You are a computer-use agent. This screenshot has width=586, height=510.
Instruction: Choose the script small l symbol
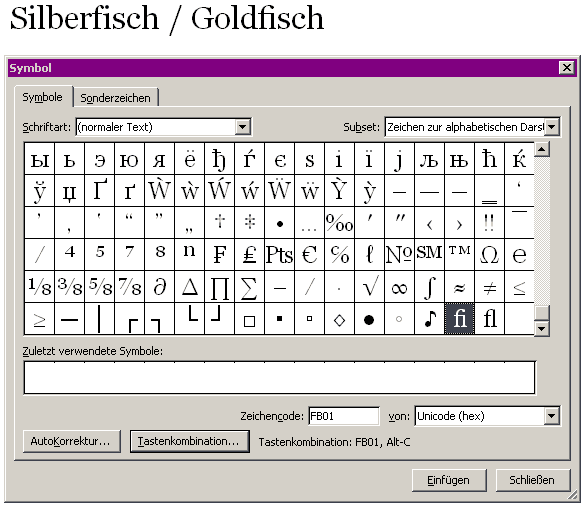[x=370, y=255]
